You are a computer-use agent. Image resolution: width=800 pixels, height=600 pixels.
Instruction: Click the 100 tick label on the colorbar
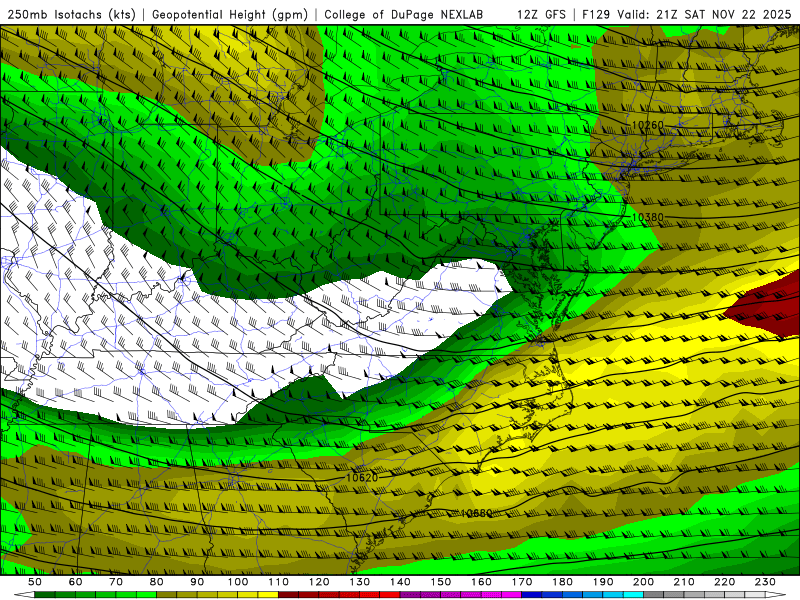238,582
